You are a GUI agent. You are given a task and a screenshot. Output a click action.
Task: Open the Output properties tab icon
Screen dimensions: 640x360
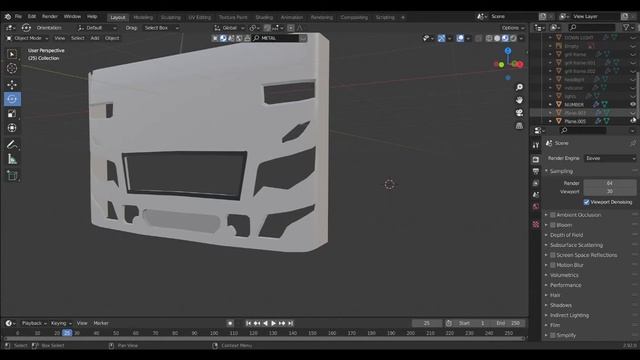(x=536, y=171)
